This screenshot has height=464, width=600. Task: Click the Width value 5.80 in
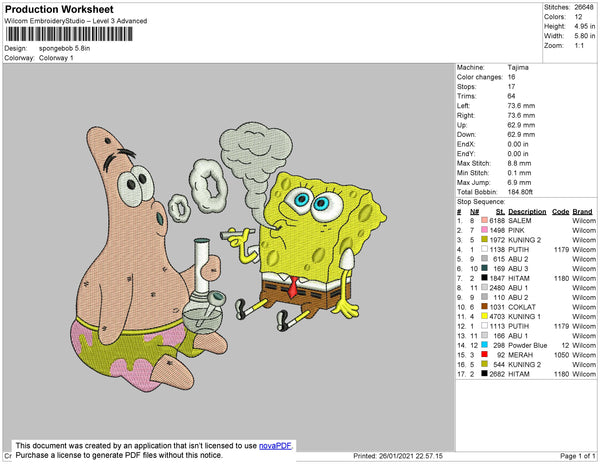[584, 36]
